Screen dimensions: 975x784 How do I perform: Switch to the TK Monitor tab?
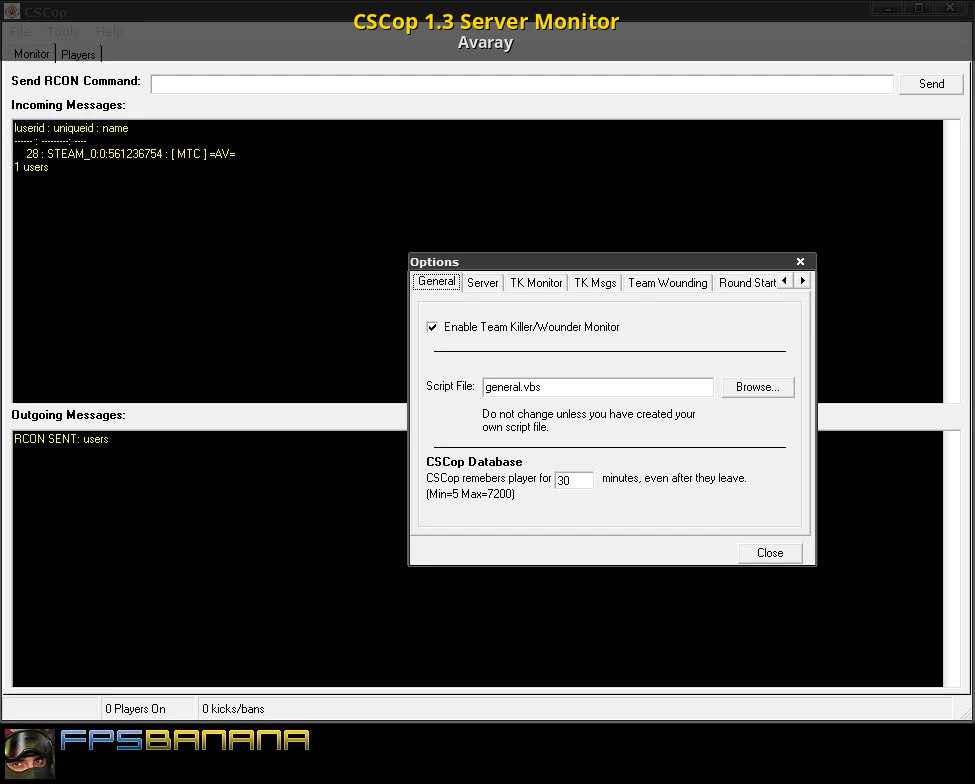[x=536, y=283]
